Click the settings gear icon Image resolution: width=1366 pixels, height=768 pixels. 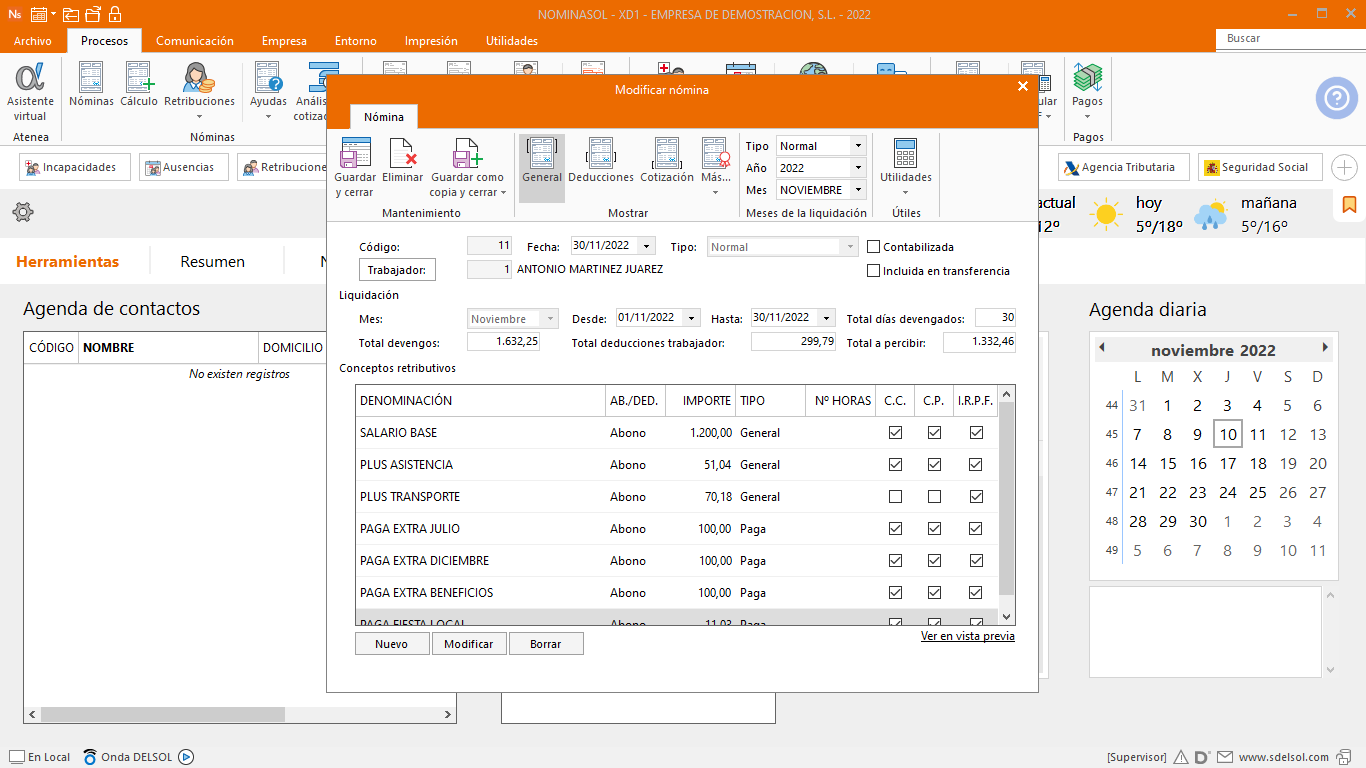pos(23,212)
